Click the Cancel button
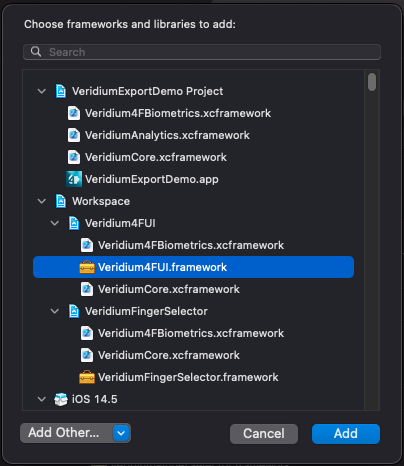This screenshot has width=404, height=466. 264,434
